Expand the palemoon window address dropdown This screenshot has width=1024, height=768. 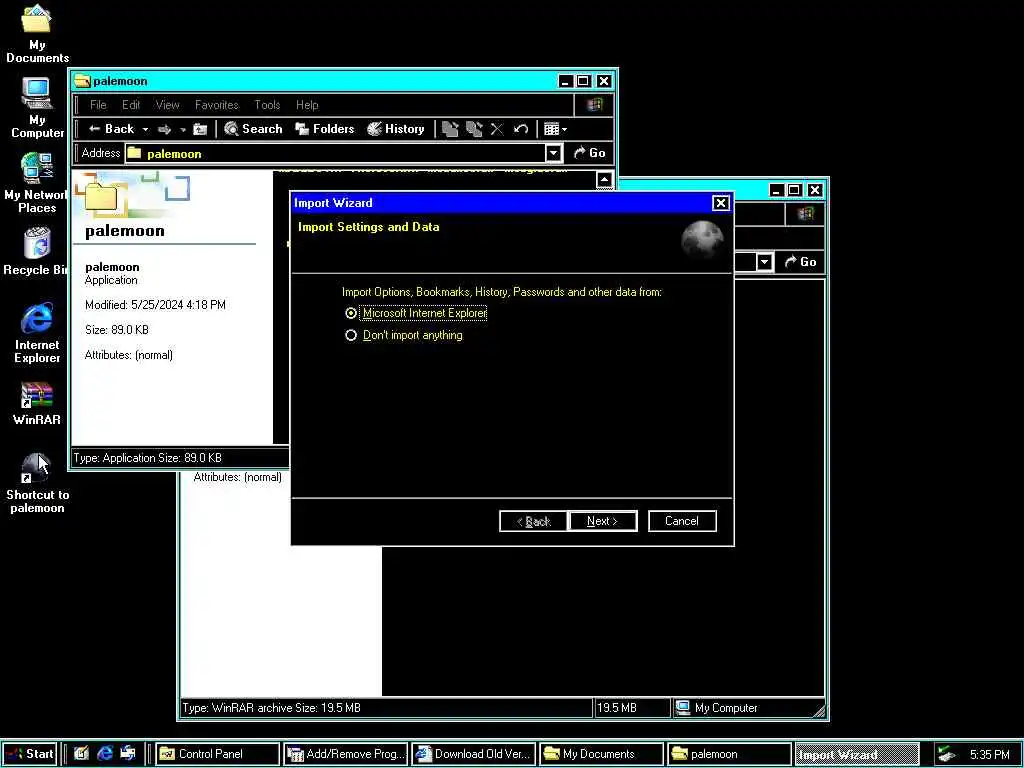[x=553, y=153]
